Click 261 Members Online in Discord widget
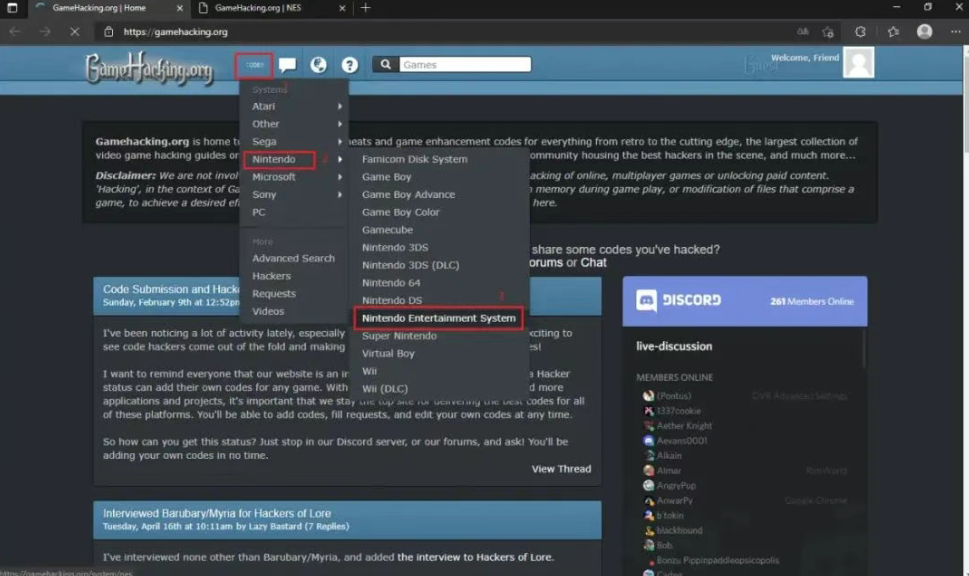Screen dimensions: 969x576 811,302
